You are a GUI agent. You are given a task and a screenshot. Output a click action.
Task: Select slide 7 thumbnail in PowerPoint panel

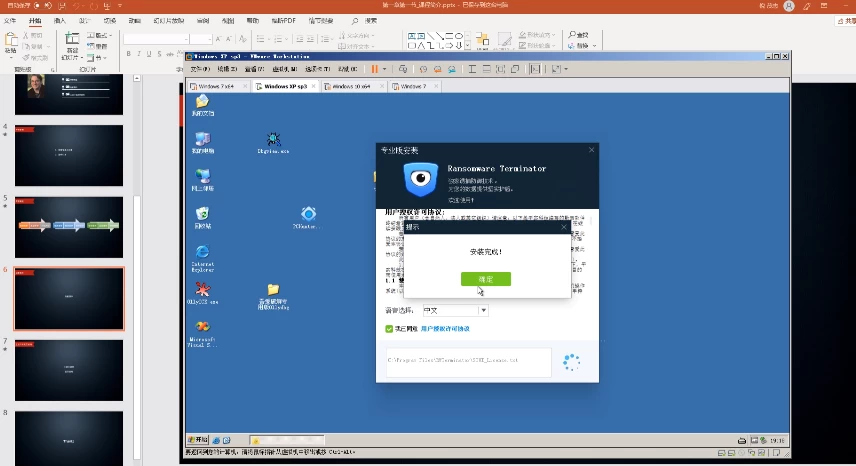pyautogui.click(x=68, y=370)
